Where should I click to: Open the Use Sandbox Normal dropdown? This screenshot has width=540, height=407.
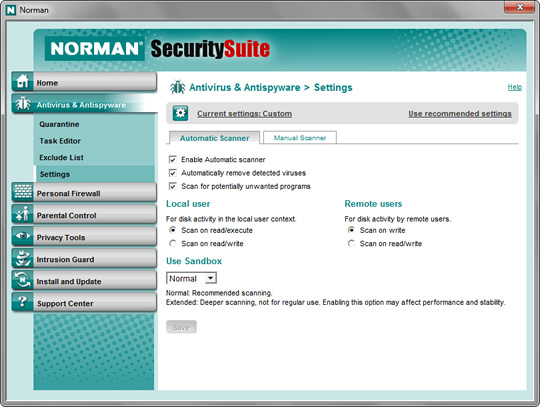[191, 278]
